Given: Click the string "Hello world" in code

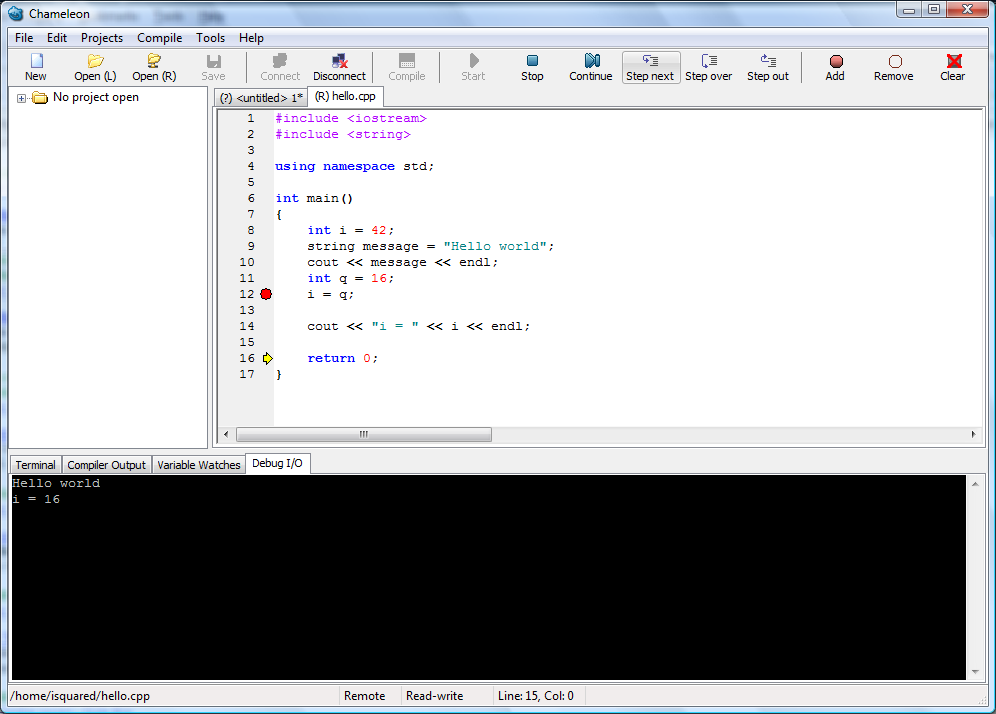Looking at the screenshot, I should click(495, 246).
